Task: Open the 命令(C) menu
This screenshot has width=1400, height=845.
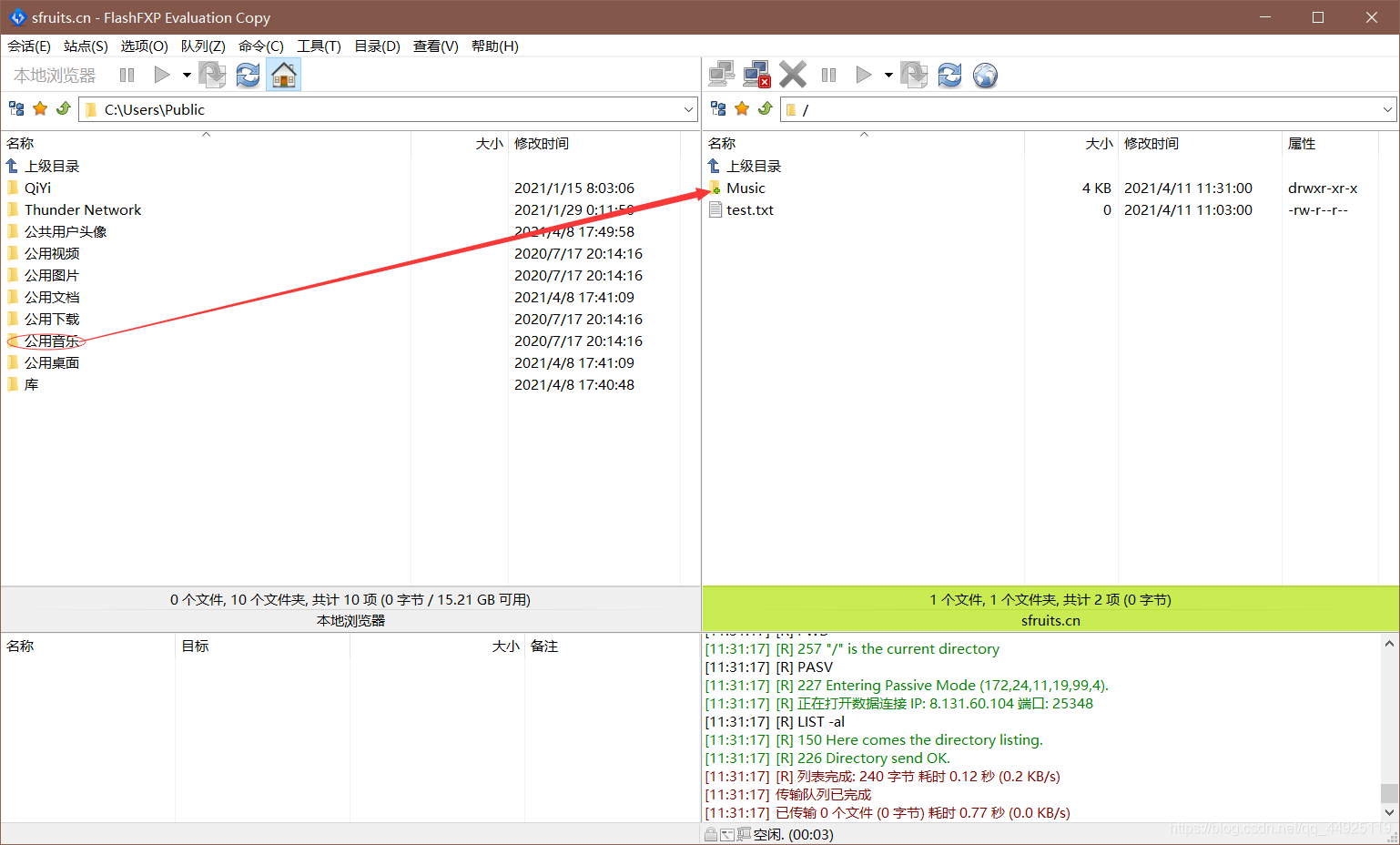Action: tap(261, 46)
